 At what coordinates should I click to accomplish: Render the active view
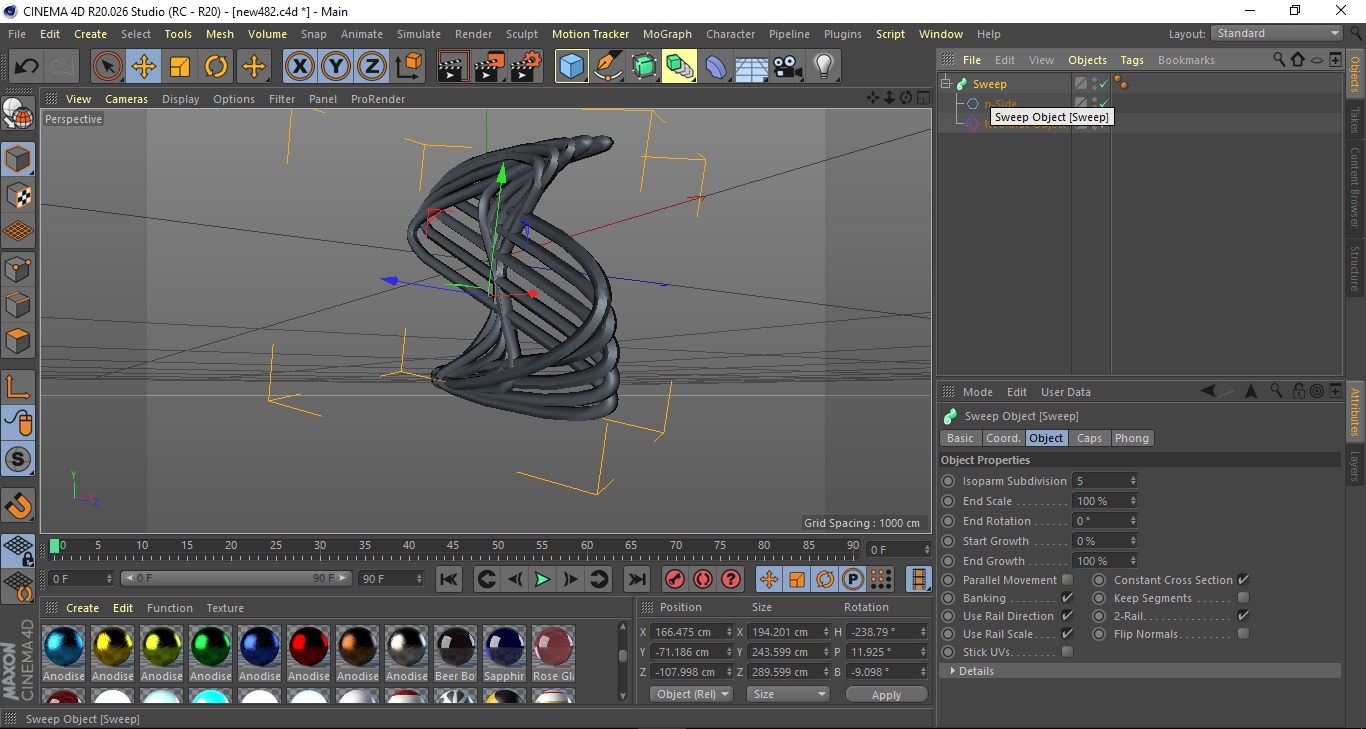454,67
